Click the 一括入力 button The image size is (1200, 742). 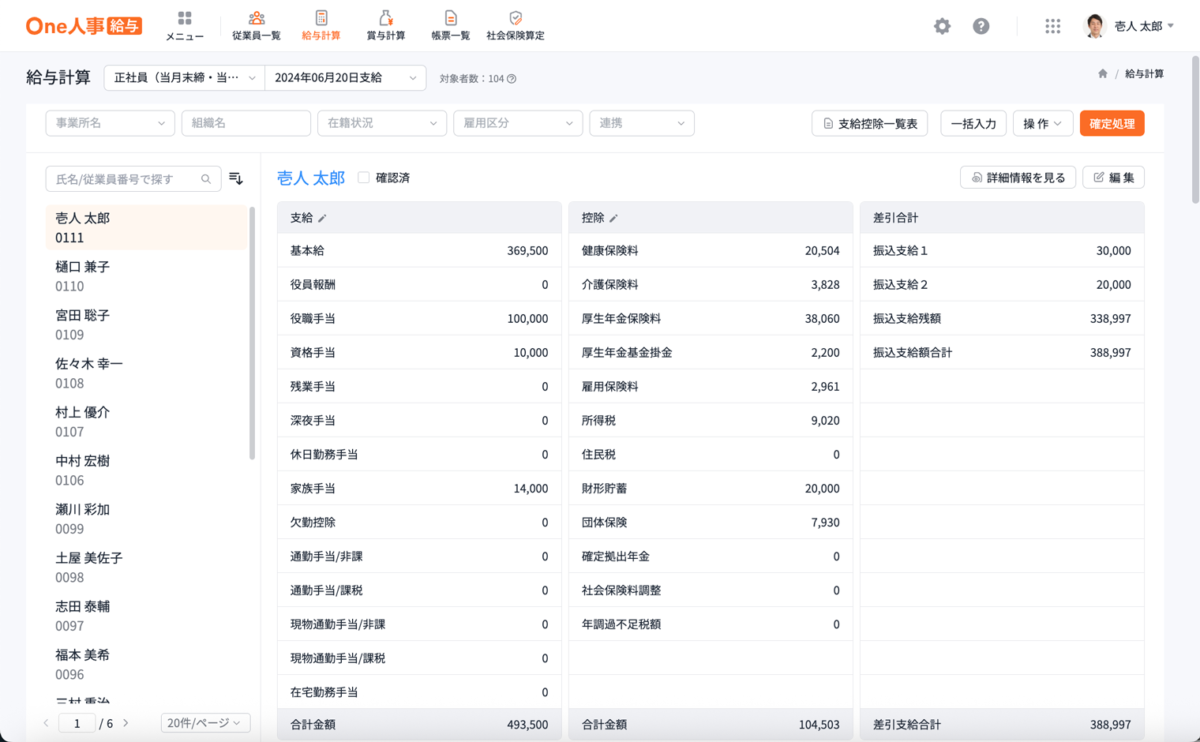coord(973,123)
